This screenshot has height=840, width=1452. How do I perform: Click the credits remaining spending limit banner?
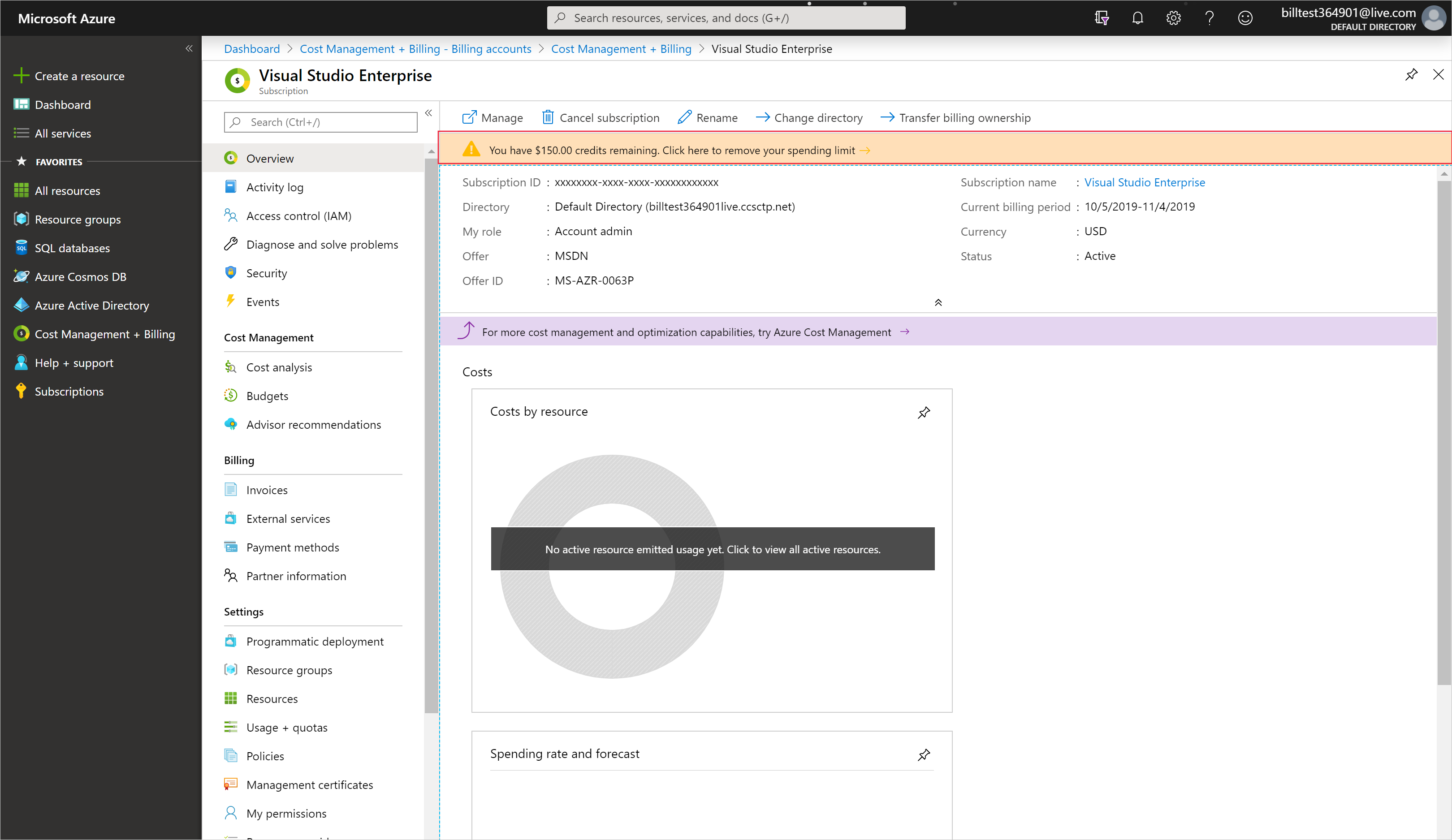pyautogui.click(x=671, y=151)
